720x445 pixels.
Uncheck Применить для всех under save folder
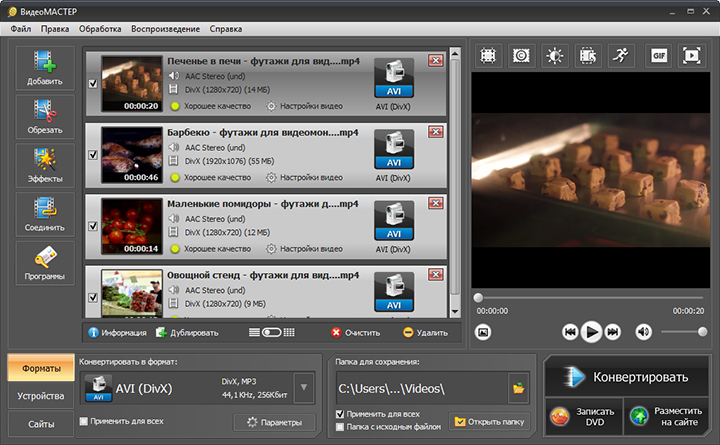[x=340, y=414]
